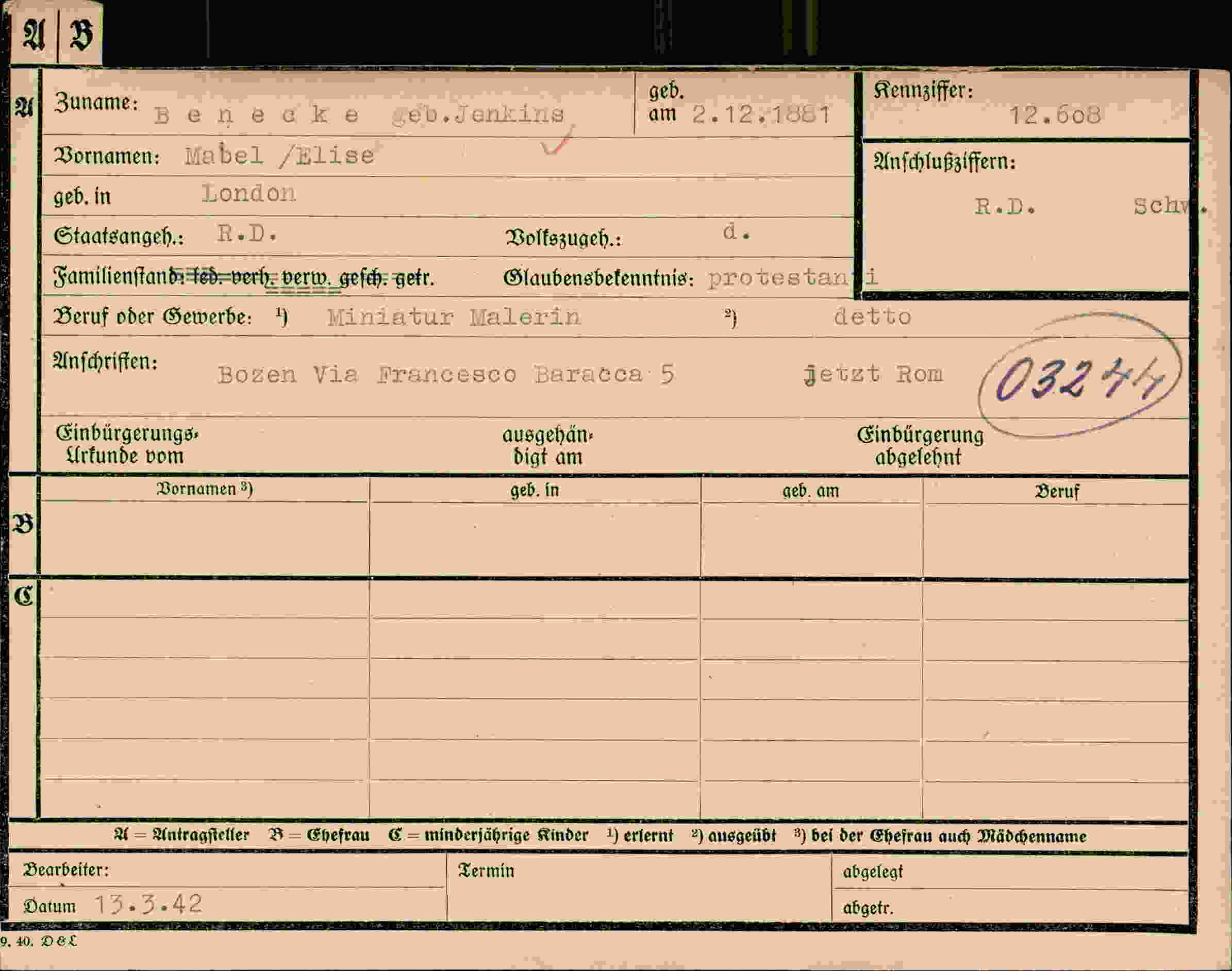Click the 'Zuname:' field label
The width and height of the screenshot is (1232, 971).
96,103
